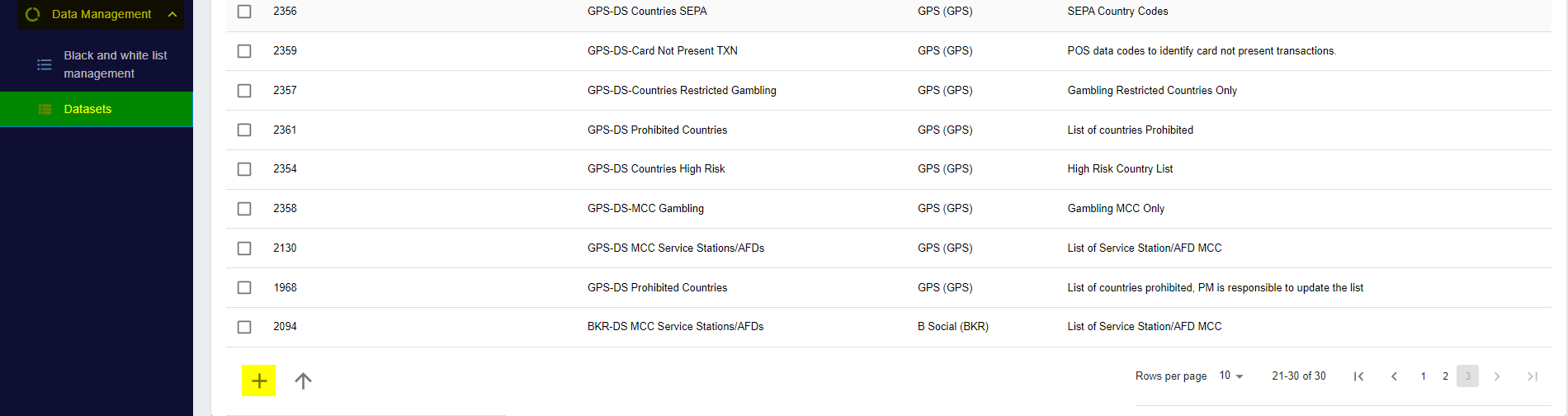Check the box for dataset 2356

(244, 12)
